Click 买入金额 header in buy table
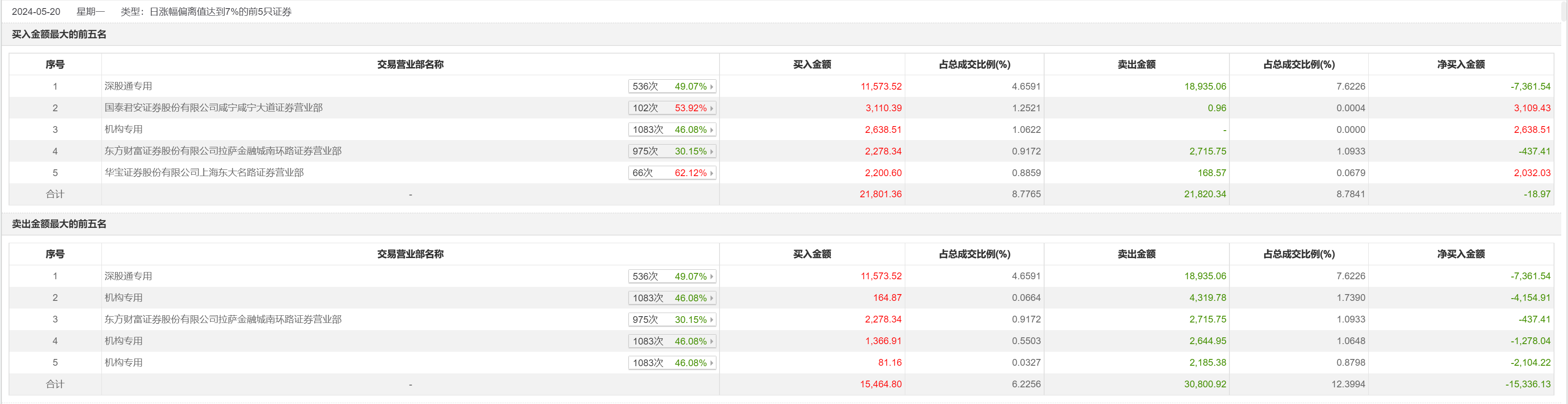This screenshot has height=404, width=1568. pos(812,64)
